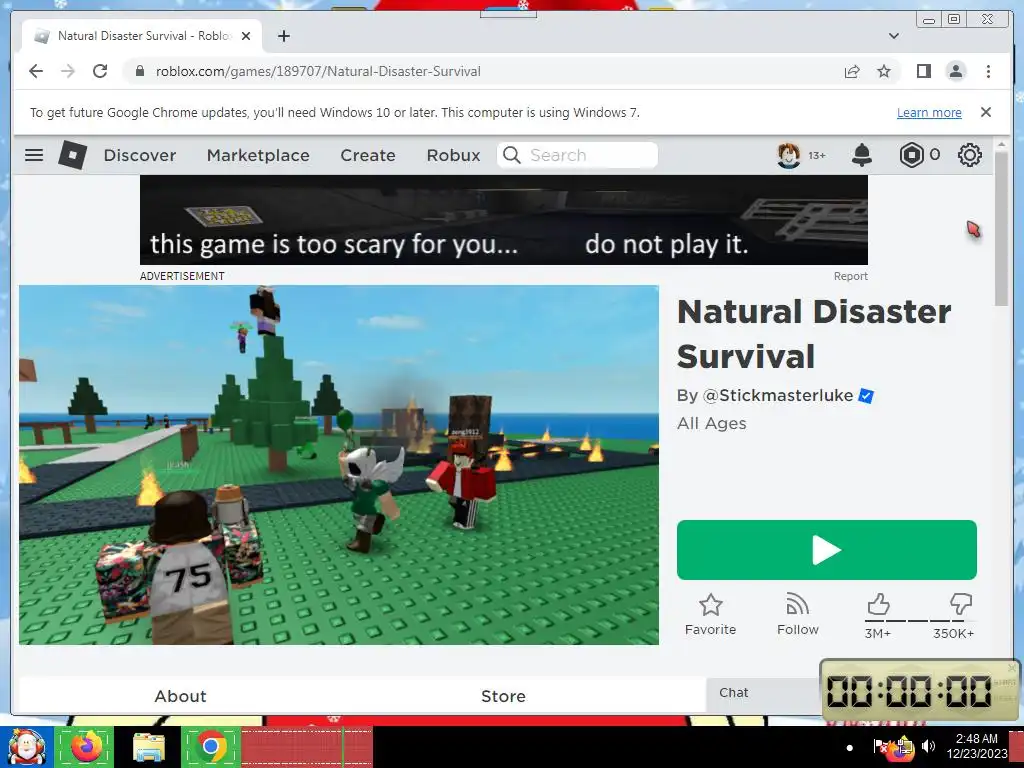Open the Roblox hamburger navigation menu
Viewport: 1024px width, 768px height.
(x=34, y=155)
